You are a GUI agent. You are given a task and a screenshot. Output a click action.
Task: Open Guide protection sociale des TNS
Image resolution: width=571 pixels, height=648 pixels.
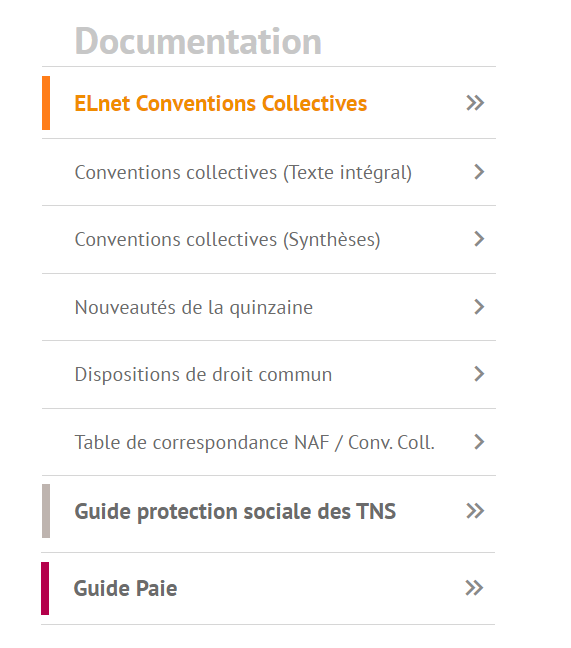235,512
